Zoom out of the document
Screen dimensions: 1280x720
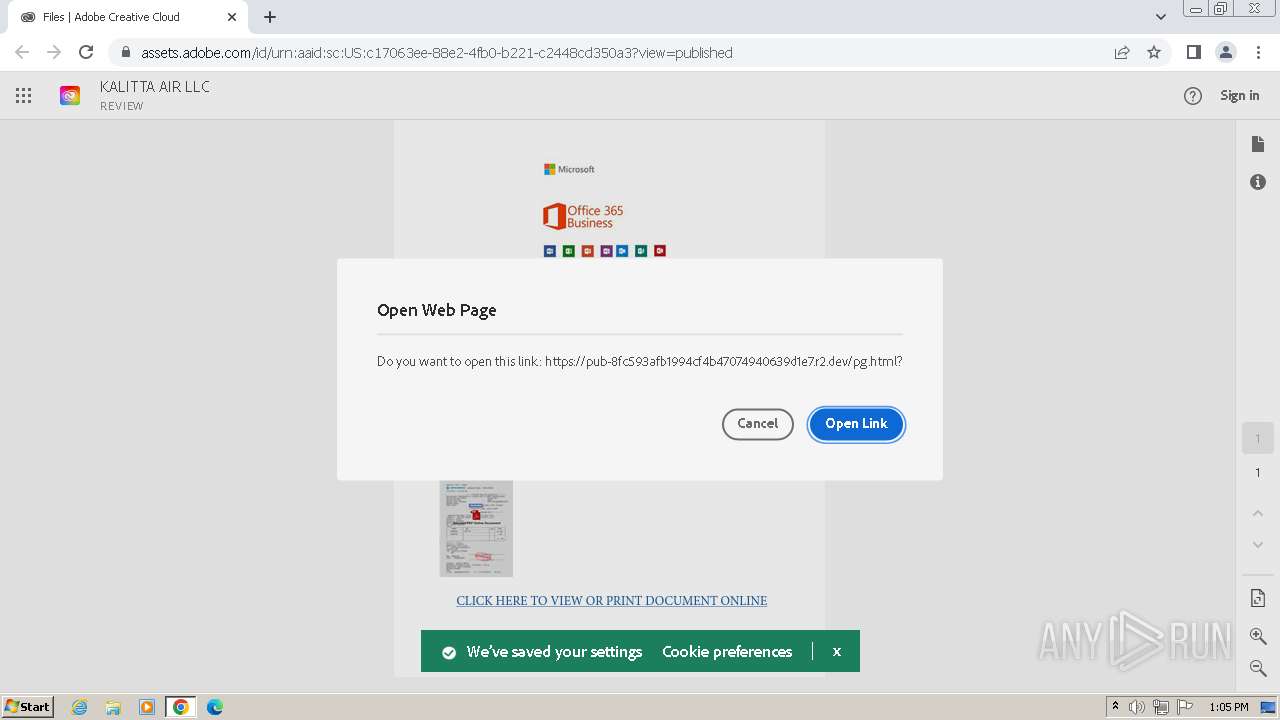pos(1258,667)
